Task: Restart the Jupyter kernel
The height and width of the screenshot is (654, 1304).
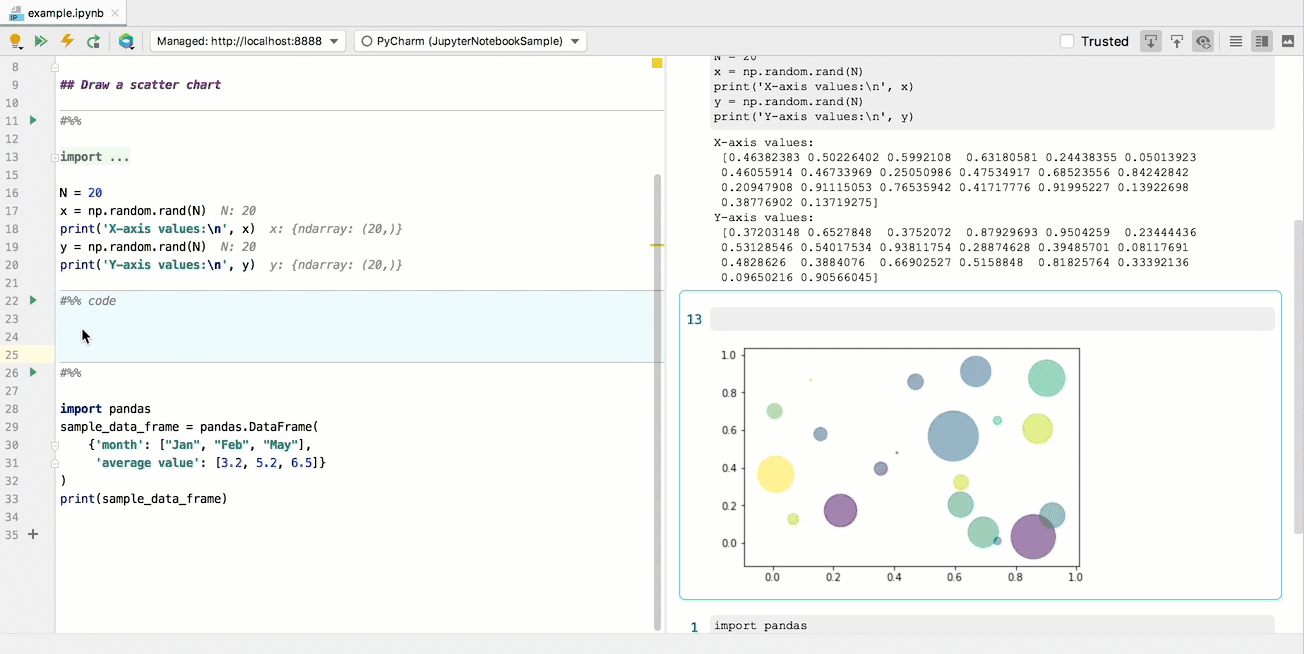Action: coord(94,41)
